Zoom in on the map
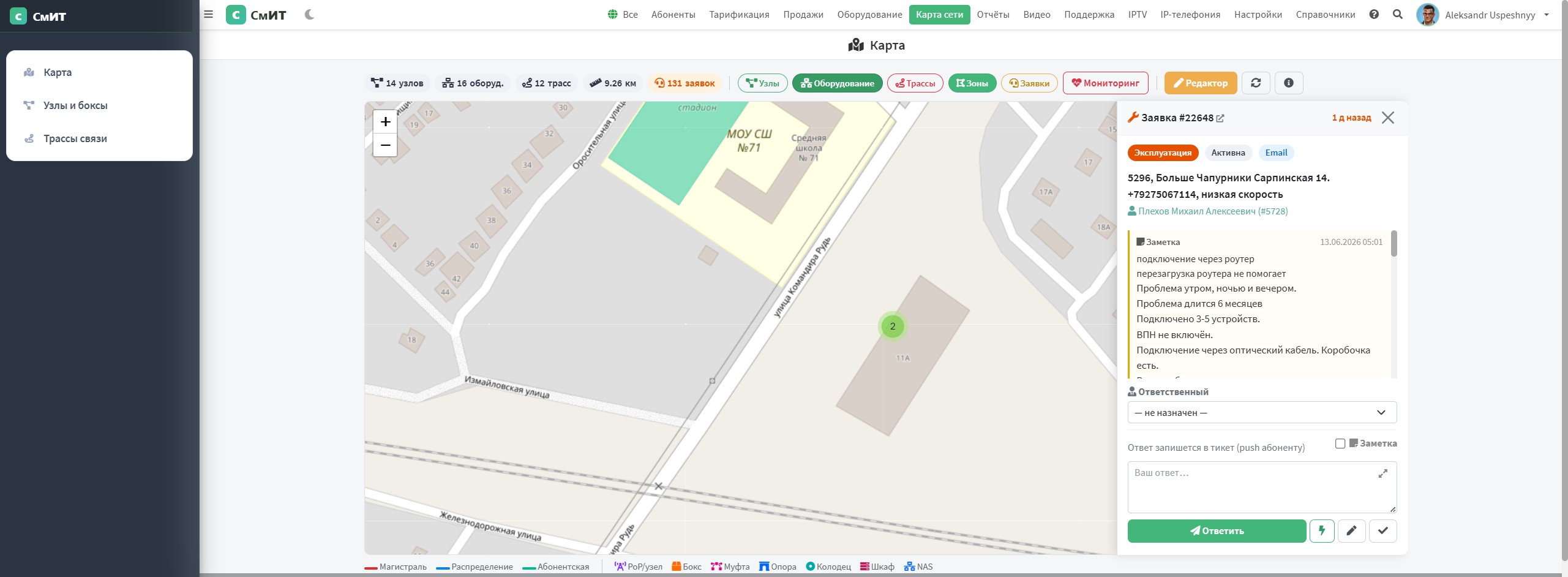The image size is (1568, 577). tap(385, 122)
